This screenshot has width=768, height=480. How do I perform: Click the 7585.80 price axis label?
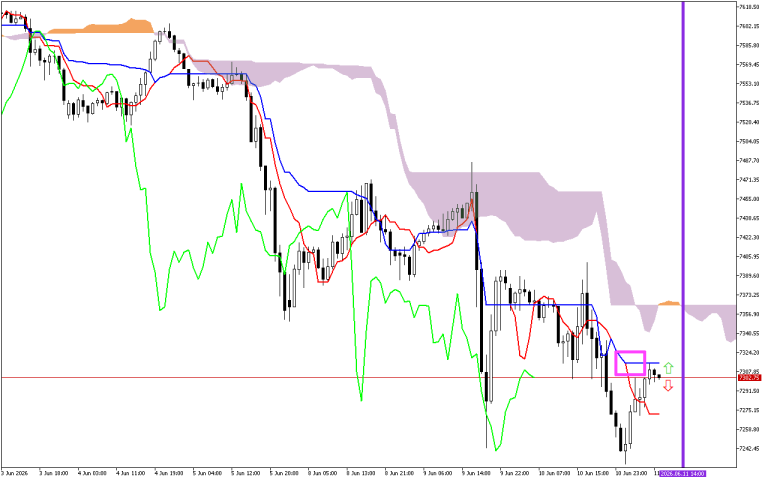[749, 46]
